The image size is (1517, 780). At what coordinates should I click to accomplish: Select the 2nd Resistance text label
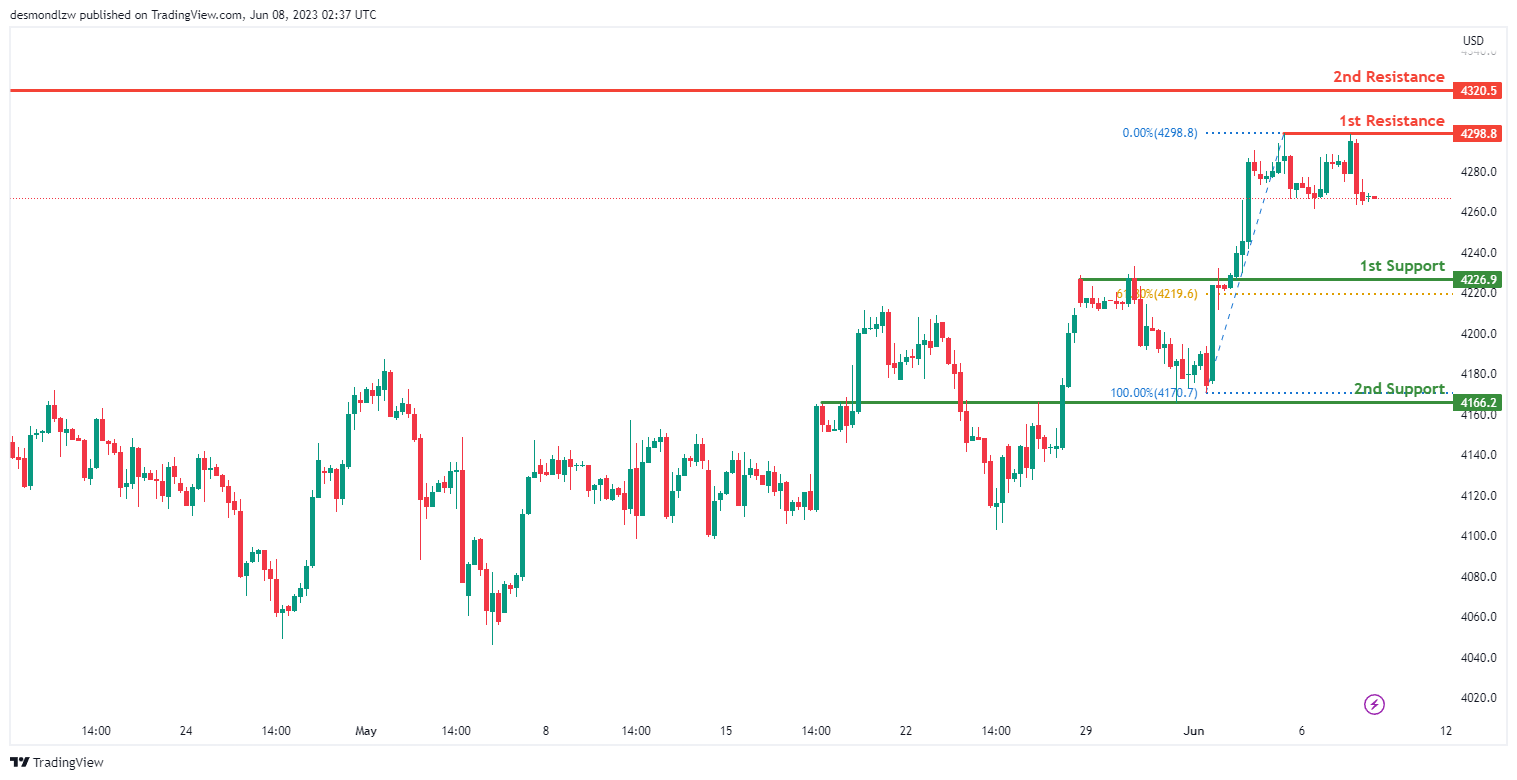tap(1388, 77)
